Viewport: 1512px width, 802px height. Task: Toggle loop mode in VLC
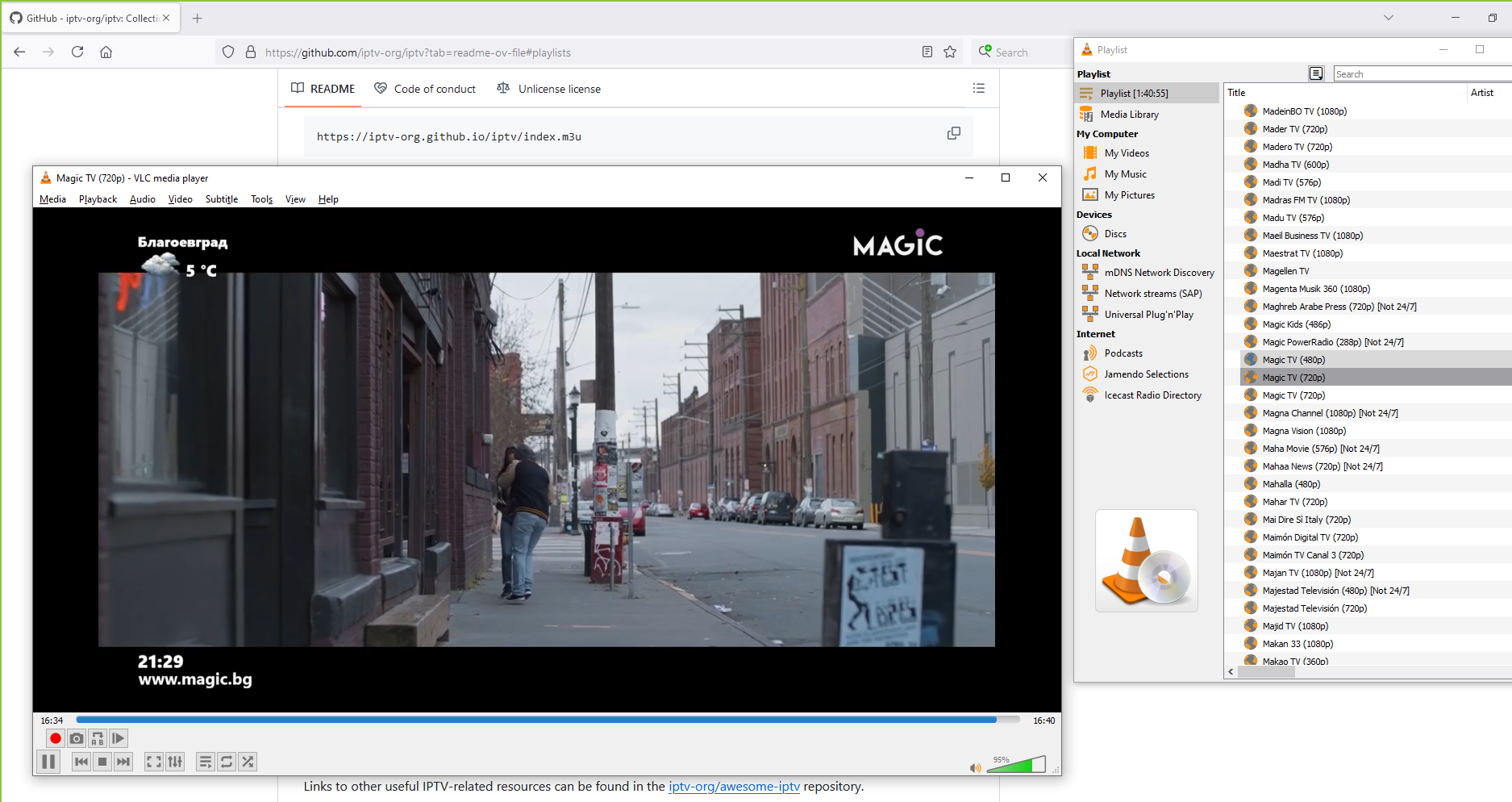pos(227,762)
